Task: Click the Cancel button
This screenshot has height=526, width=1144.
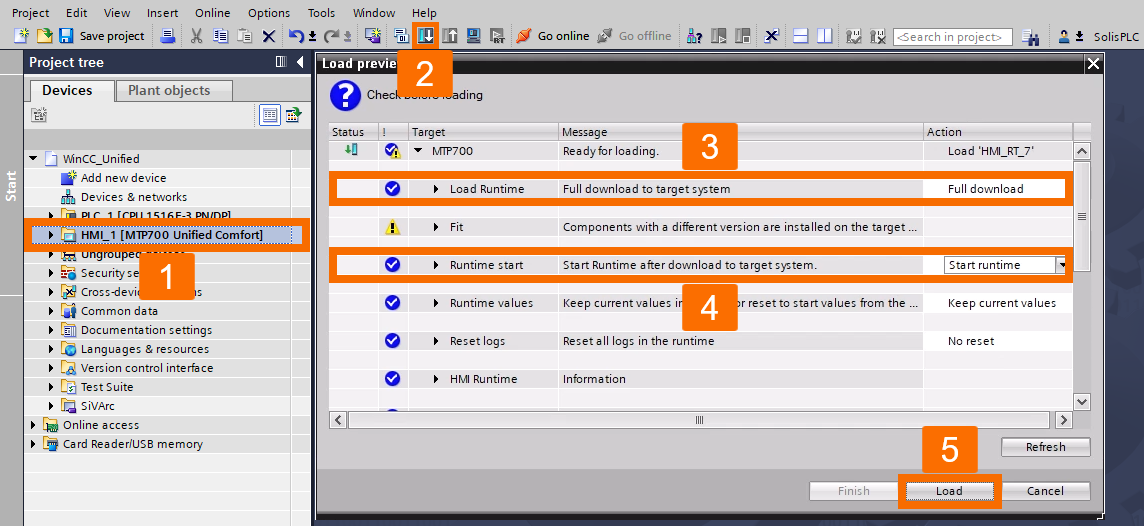Action: 1046,491
